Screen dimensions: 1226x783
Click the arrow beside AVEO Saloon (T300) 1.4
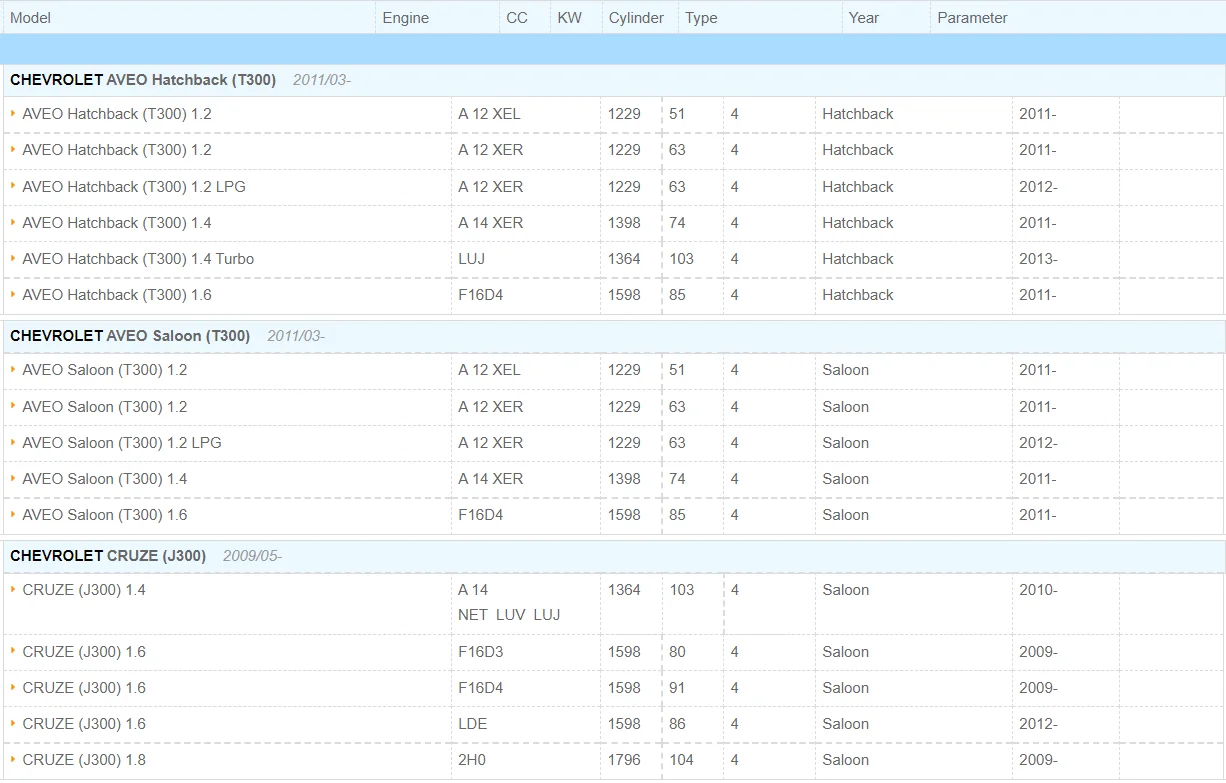[13, 478]
